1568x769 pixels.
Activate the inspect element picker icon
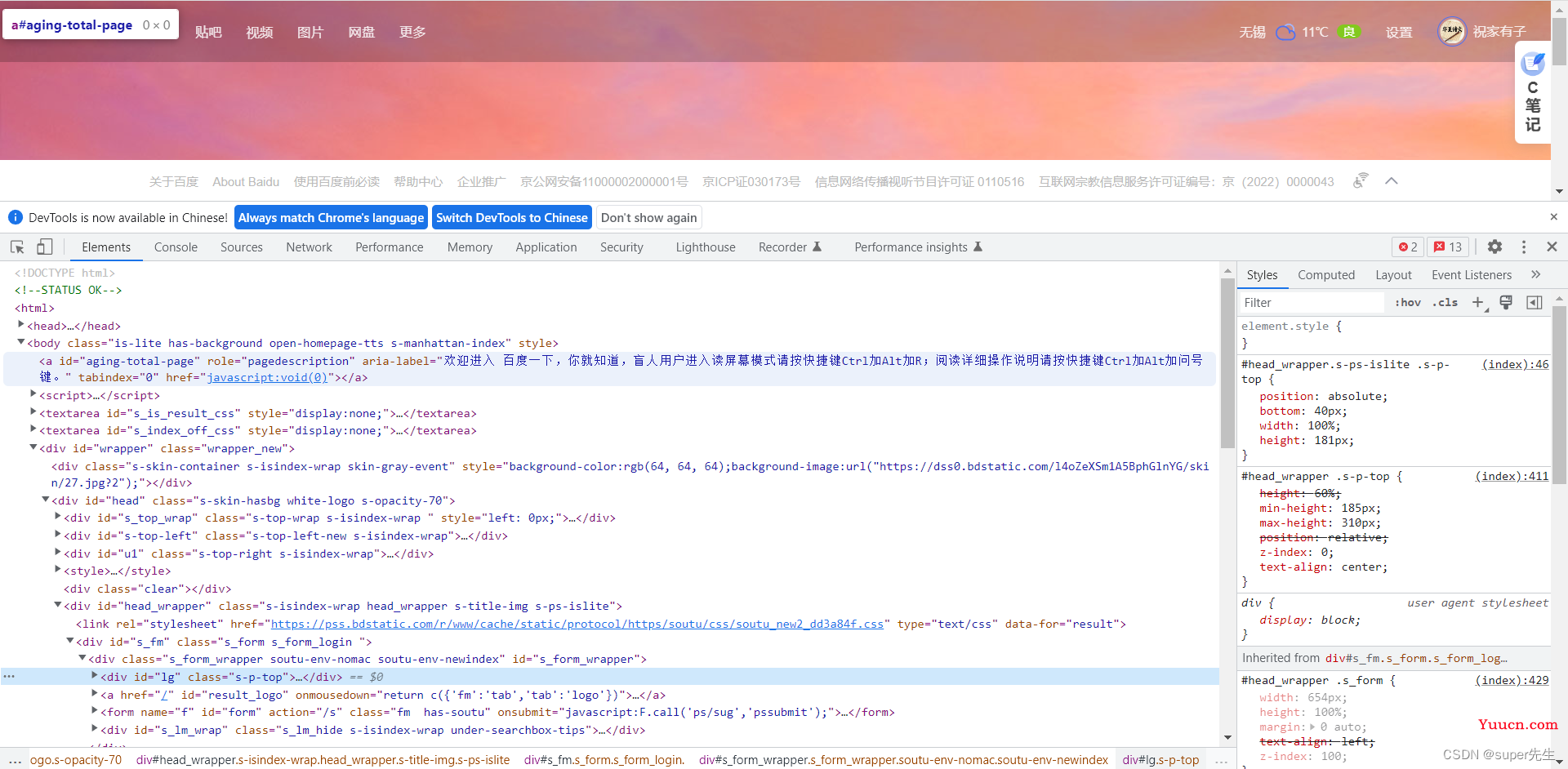pyautogui.click(x=17, y=247)
